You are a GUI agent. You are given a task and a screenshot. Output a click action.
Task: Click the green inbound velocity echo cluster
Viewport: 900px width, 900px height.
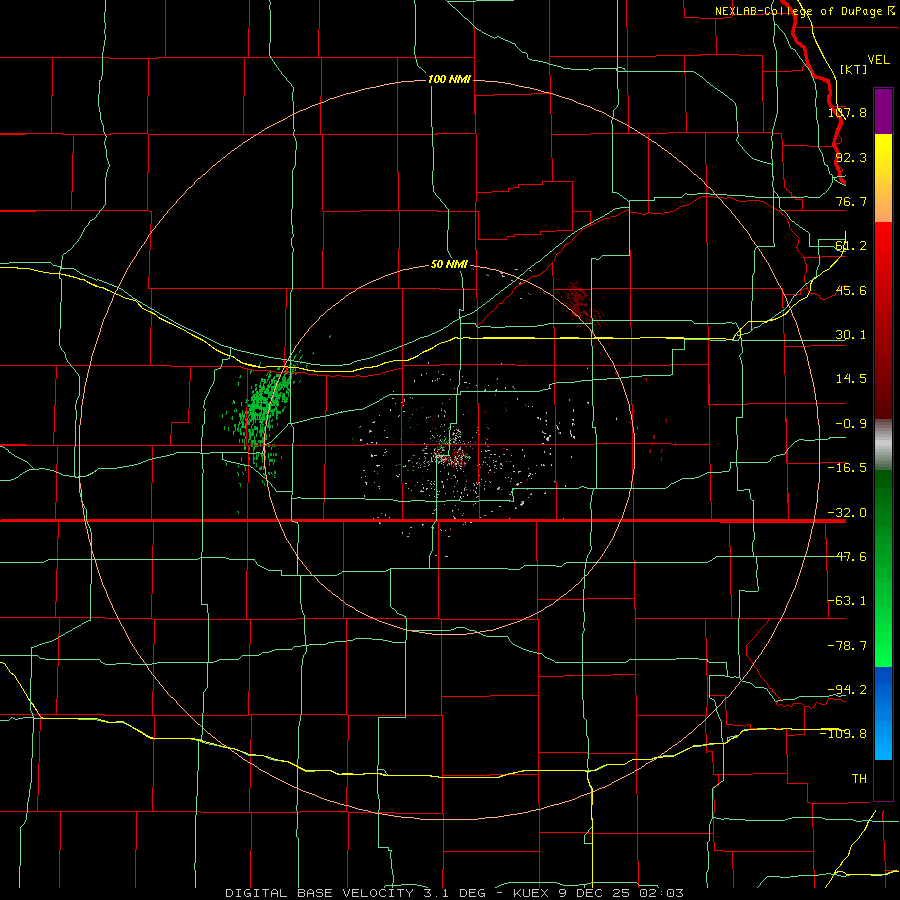pyautogui.click(x=261, y=410)
